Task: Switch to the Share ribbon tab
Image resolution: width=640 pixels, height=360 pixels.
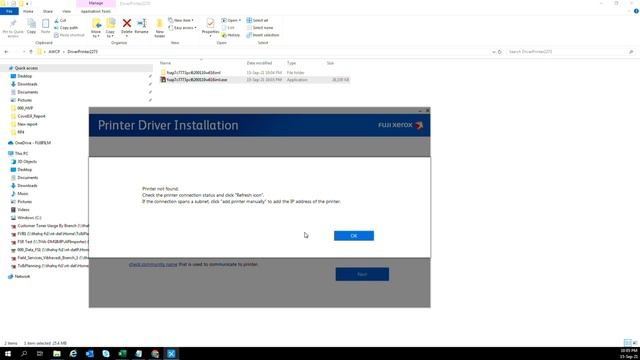Action: tap(48, 11)
